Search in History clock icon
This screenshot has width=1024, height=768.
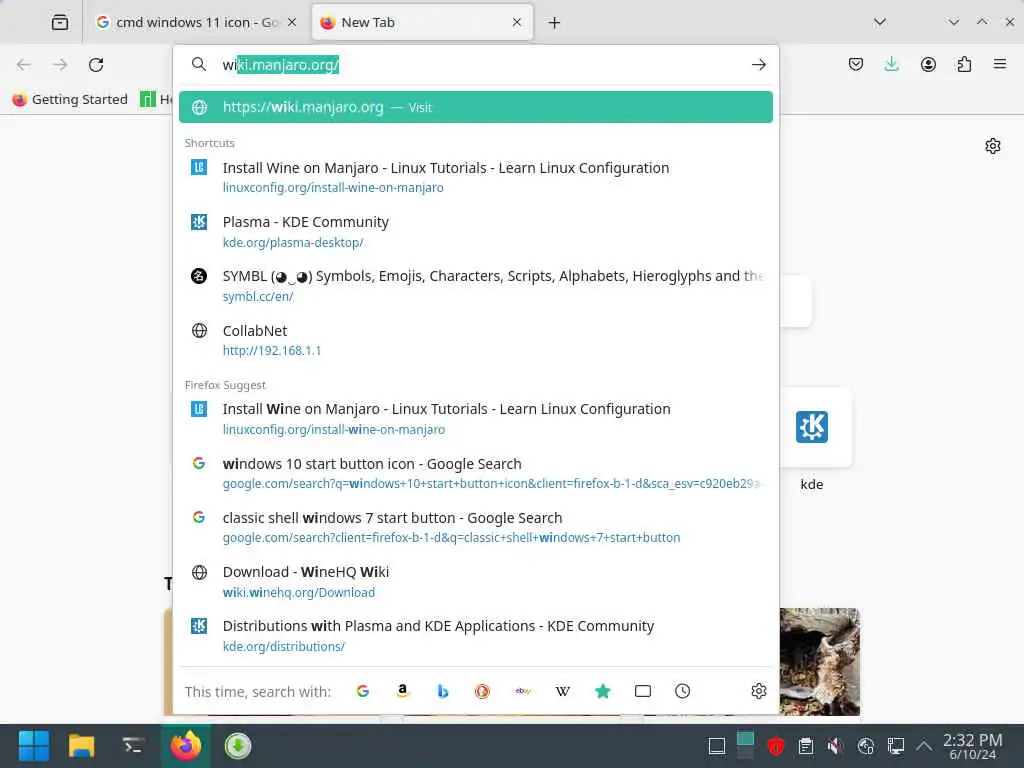pos(682,691)
